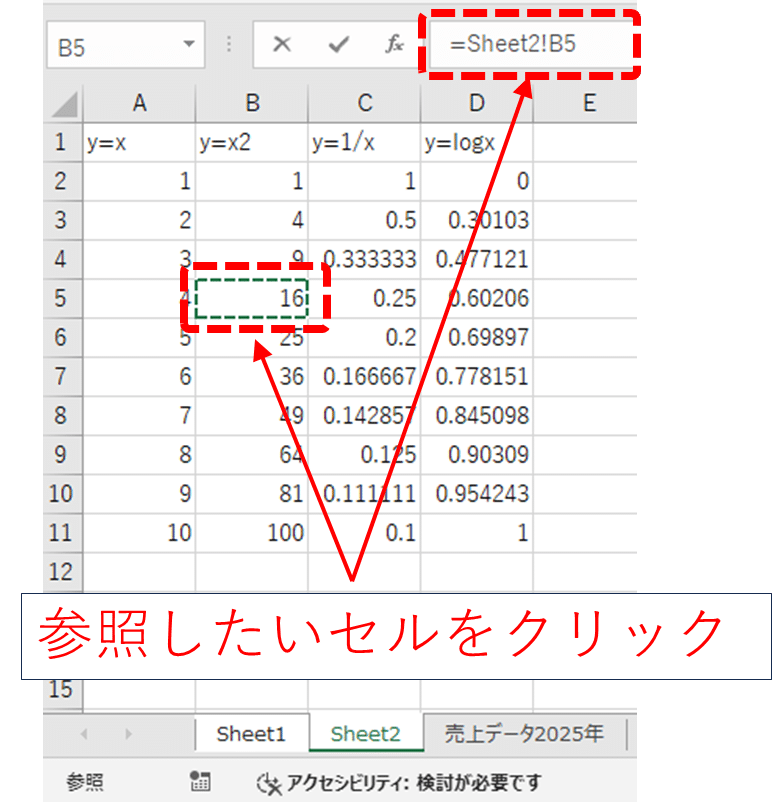Click the Enter checkmark icon in formula bar
This screenshot has width=772, height=802.
click(x=339, y=45)
